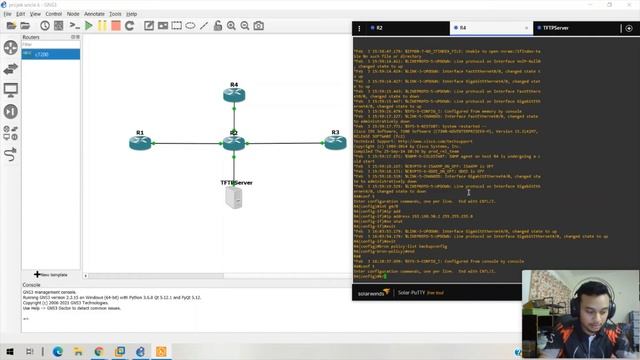Click the Routers panel float icon
This screenshot has height=360, width=640.
coord(73,37)
